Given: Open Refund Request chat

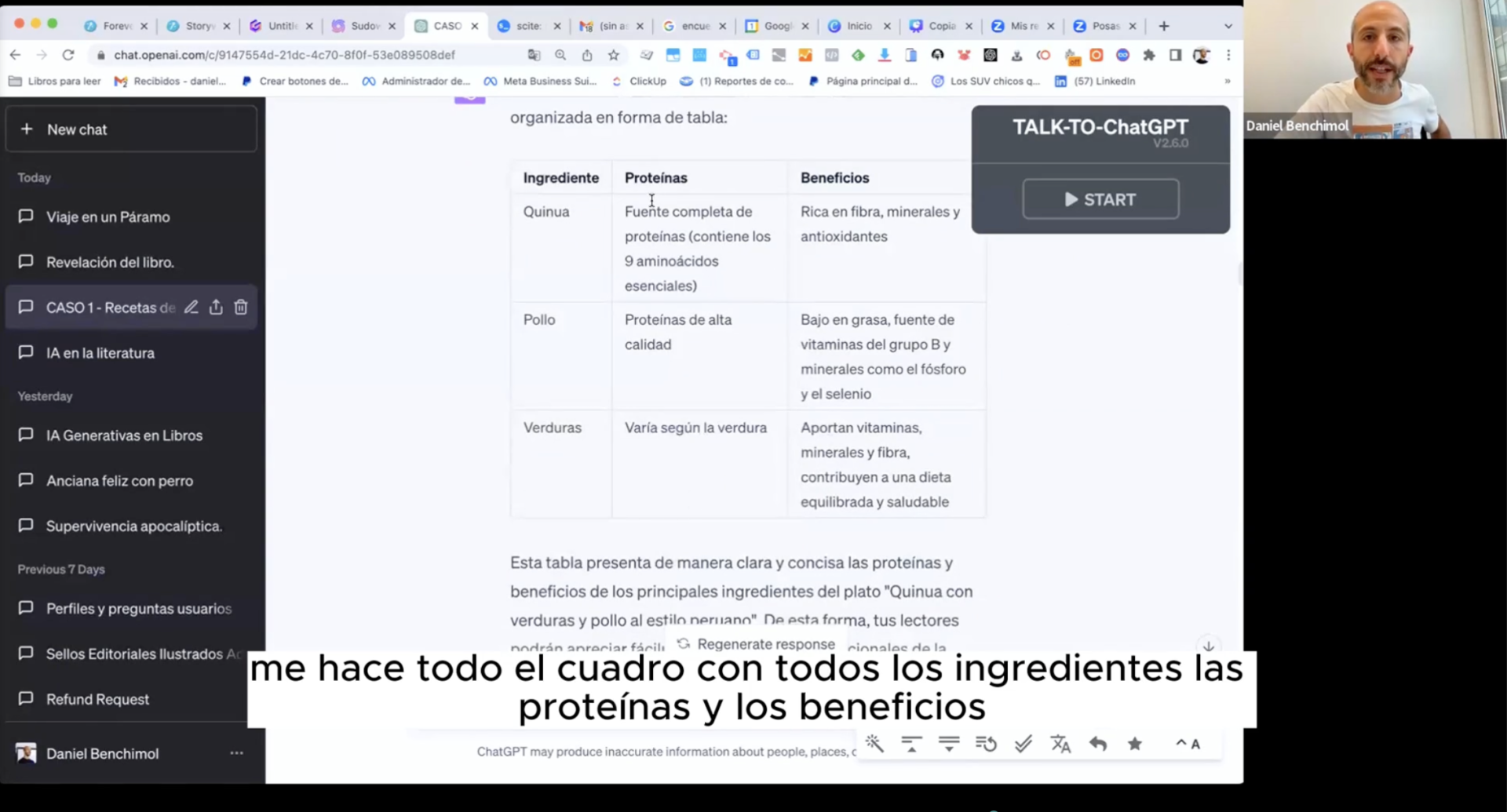Looking at the screenshot, I should coord(131,699).
